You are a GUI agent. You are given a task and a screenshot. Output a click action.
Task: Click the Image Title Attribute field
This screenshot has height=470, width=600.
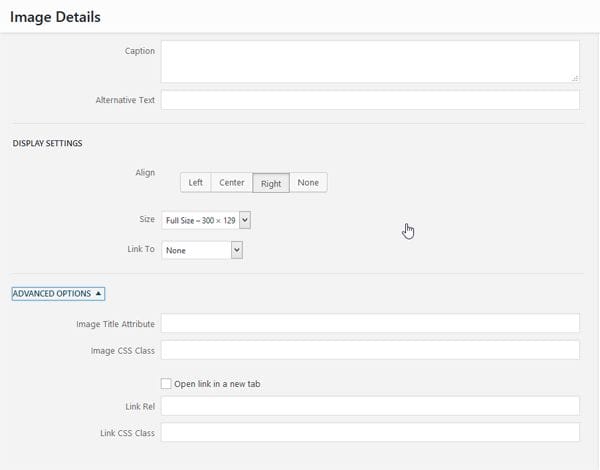[370, 323]
